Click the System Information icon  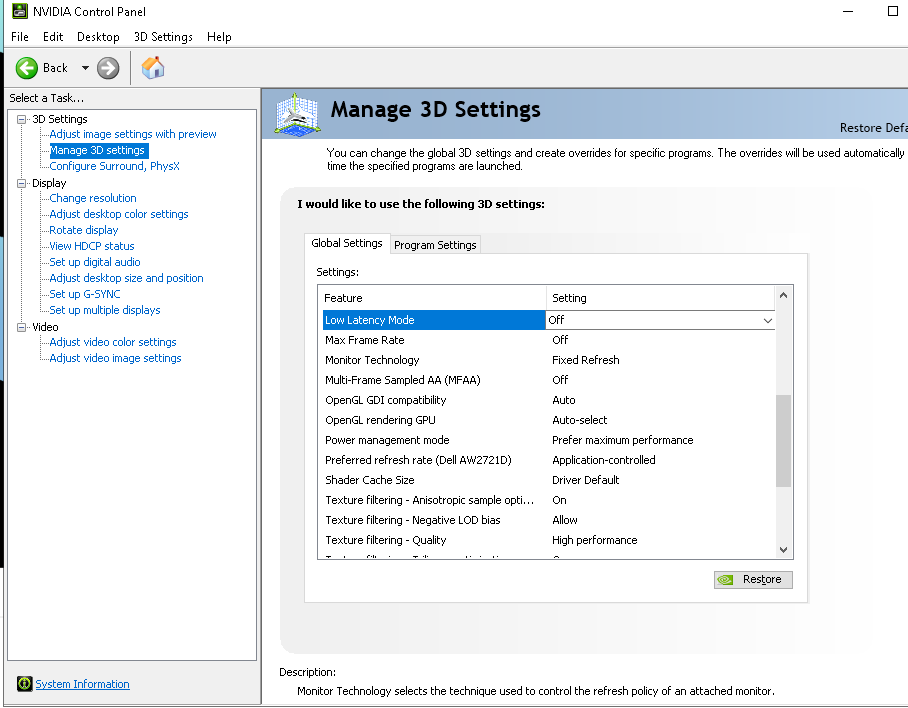click(24, 684)
